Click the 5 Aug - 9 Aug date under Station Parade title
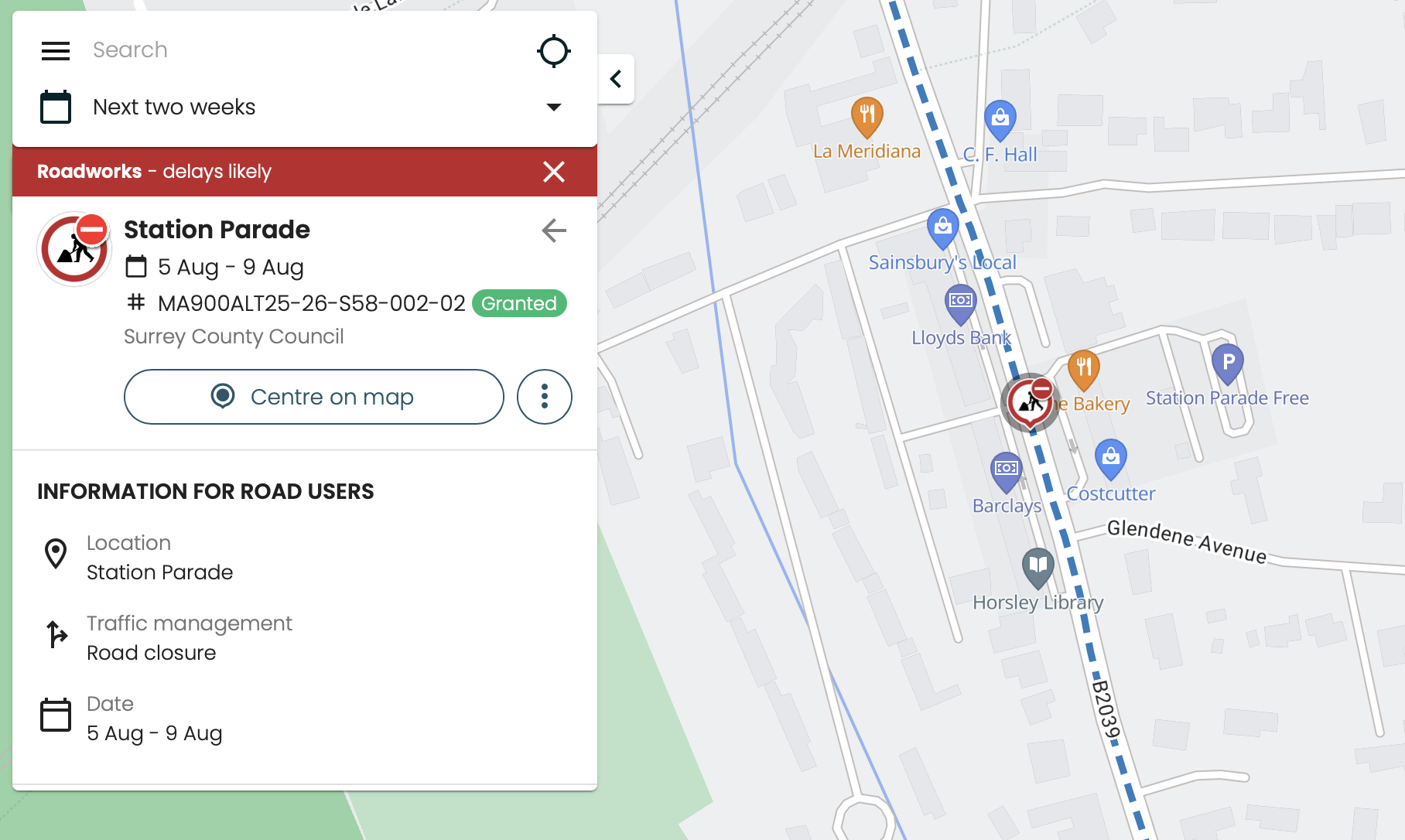 tap(231, 267)
